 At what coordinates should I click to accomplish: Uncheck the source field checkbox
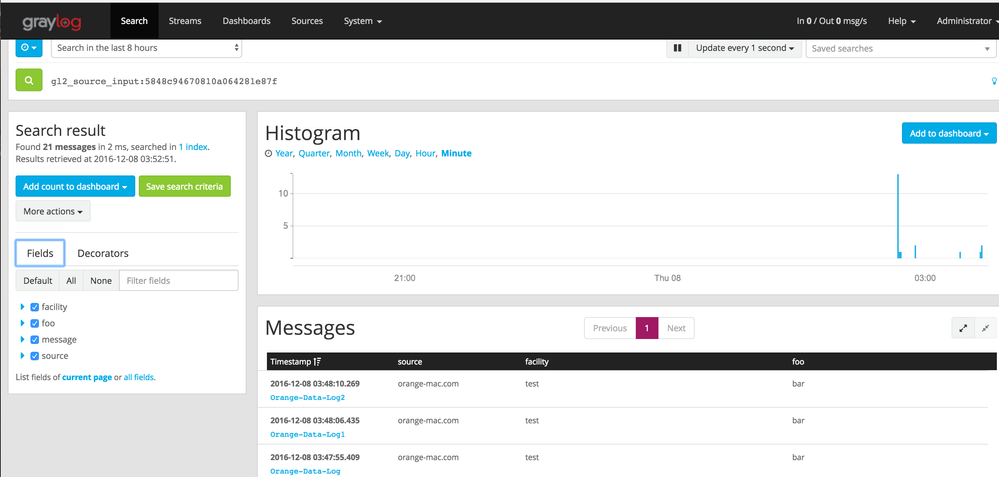pyautogui.click(x=35, y=356)
